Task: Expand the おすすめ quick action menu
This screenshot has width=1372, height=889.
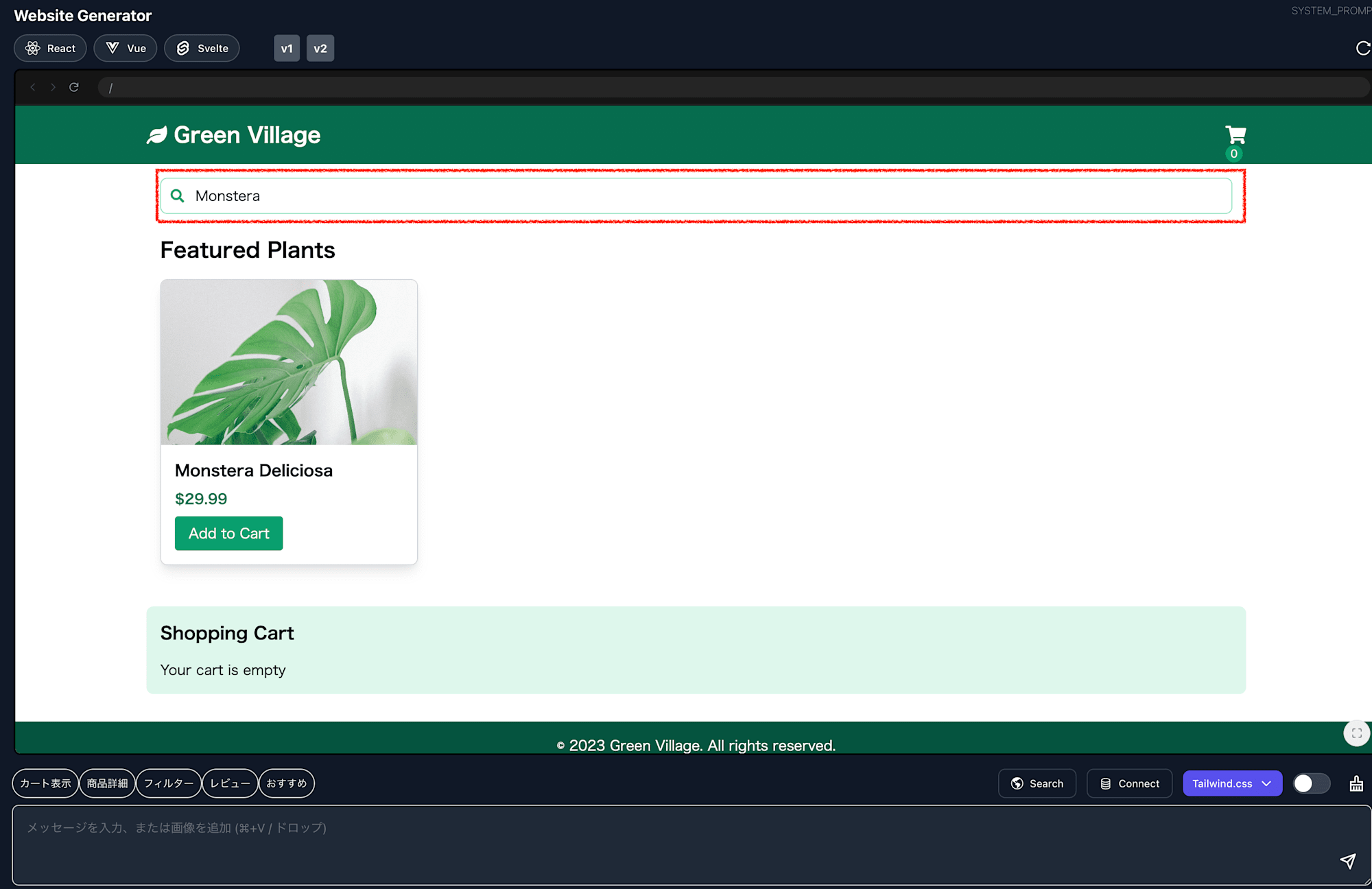Action: (x=286, y=783)
